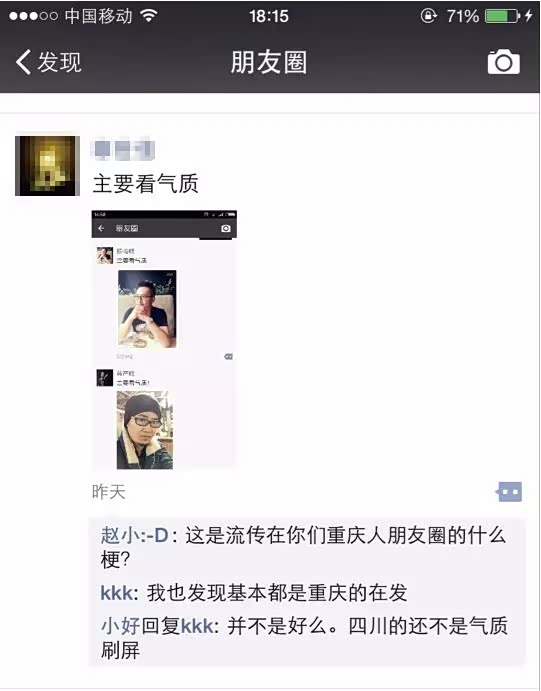Tap the signal strength dots icon
Image resolution: width=541 pixels, height=691 pixels.
click(x=33, y=16)
